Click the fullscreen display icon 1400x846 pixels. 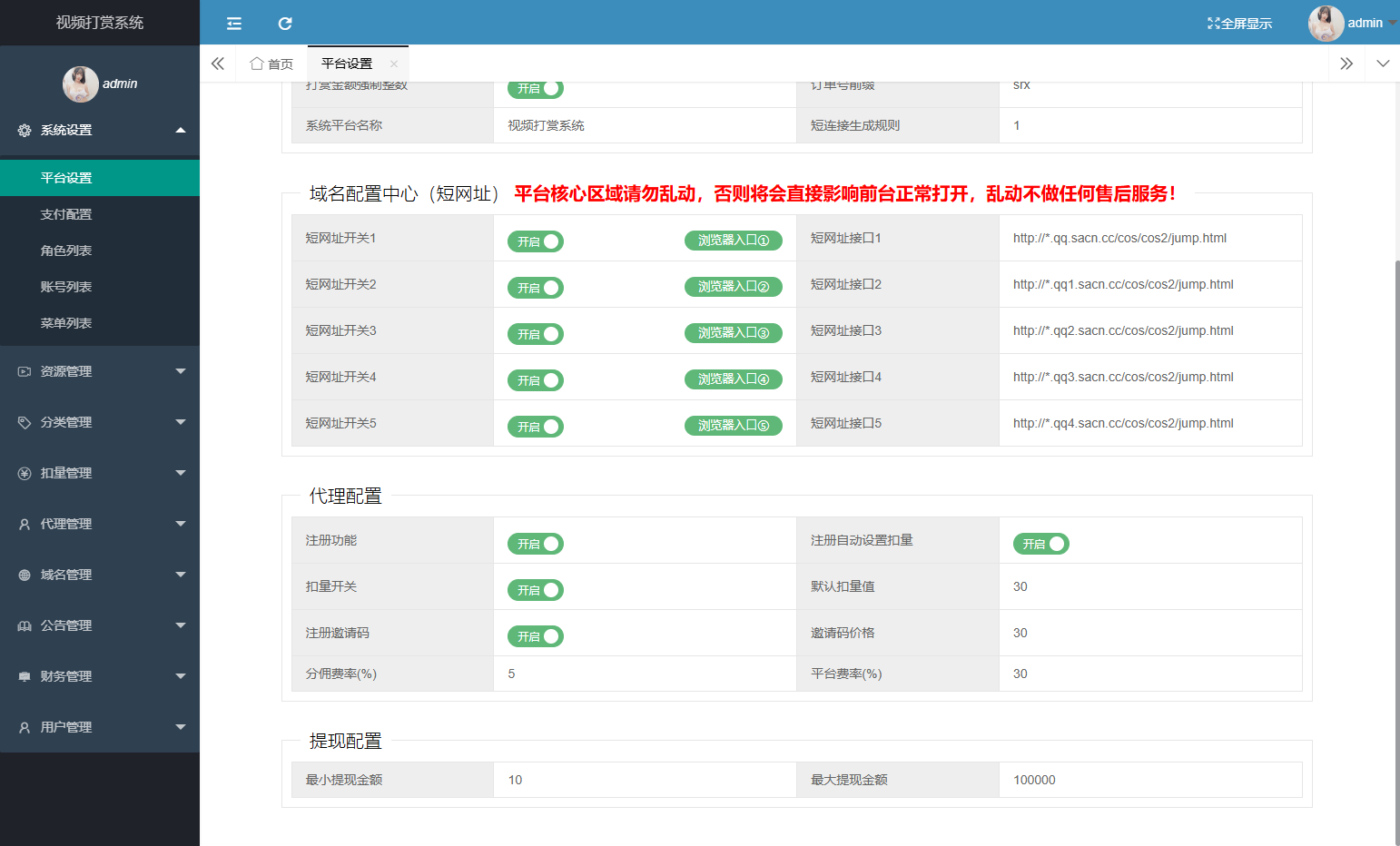pos(1213,24)
